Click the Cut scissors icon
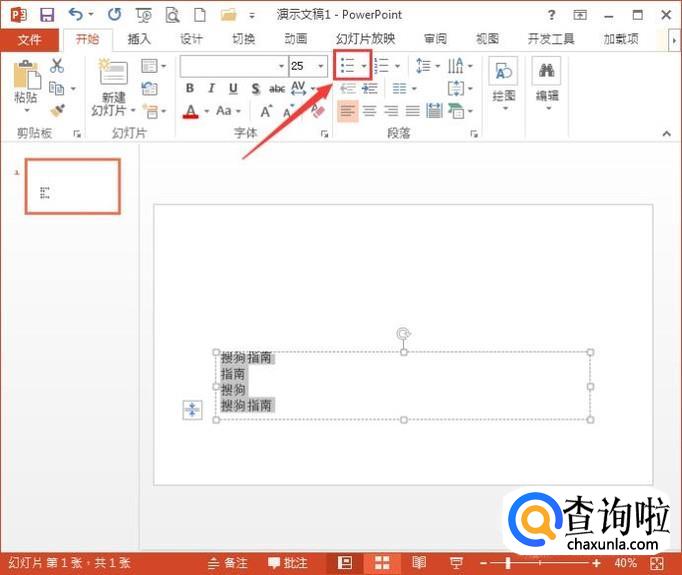Viewport: 682px width, 575px height. 57,66
